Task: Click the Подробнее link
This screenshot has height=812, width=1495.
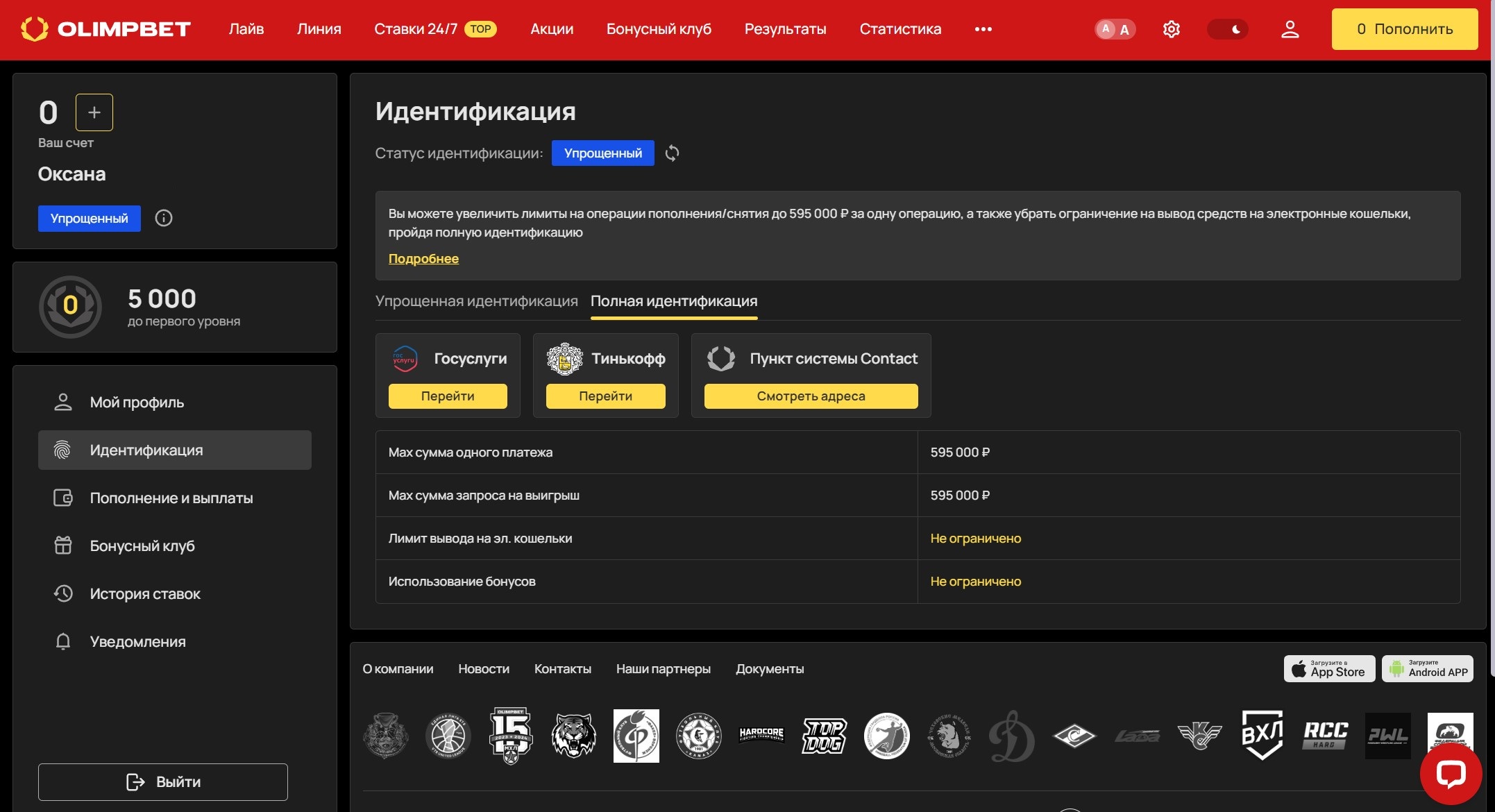Action: 423,258
